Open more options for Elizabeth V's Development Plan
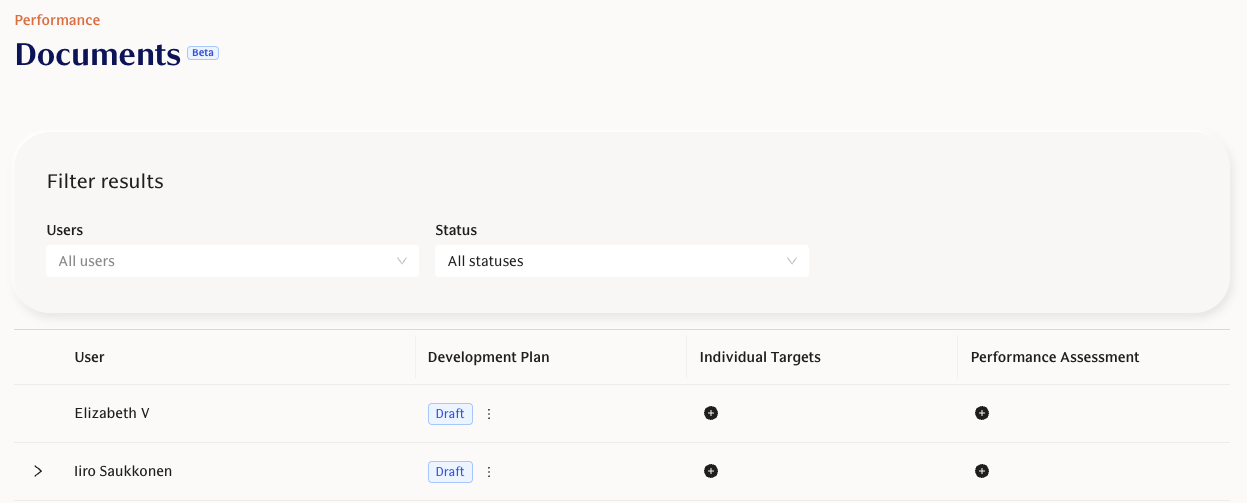1247x503 pixels. click(x=489, y=414)
